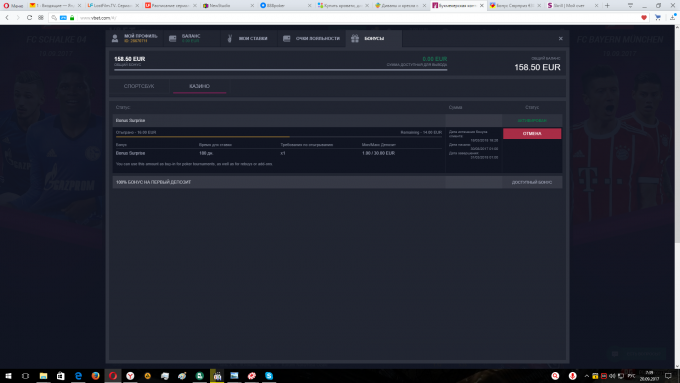Open Skype from the taskbar
Image resolution: width=680 pixels, height=383 pixels.
point(269,376)
